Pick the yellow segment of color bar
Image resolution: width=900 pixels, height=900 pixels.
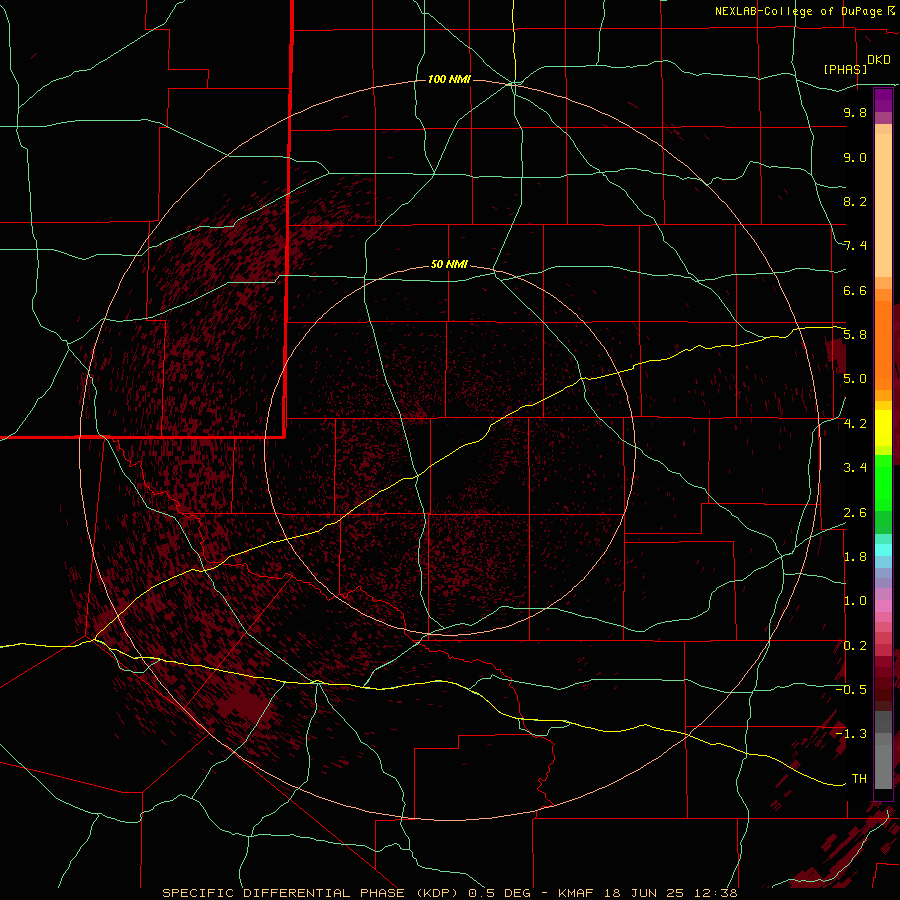point(883,428)
